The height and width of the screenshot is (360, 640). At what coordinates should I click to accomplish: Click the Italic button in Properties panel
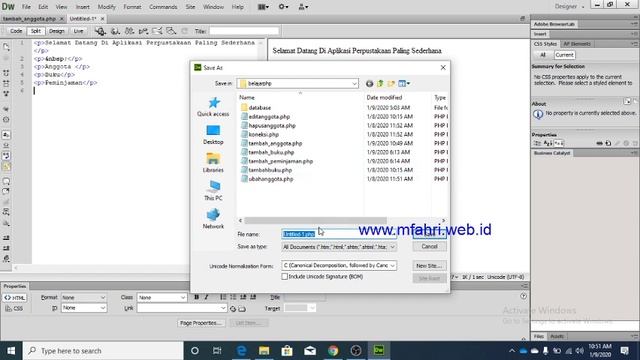(x=207, y=297)
